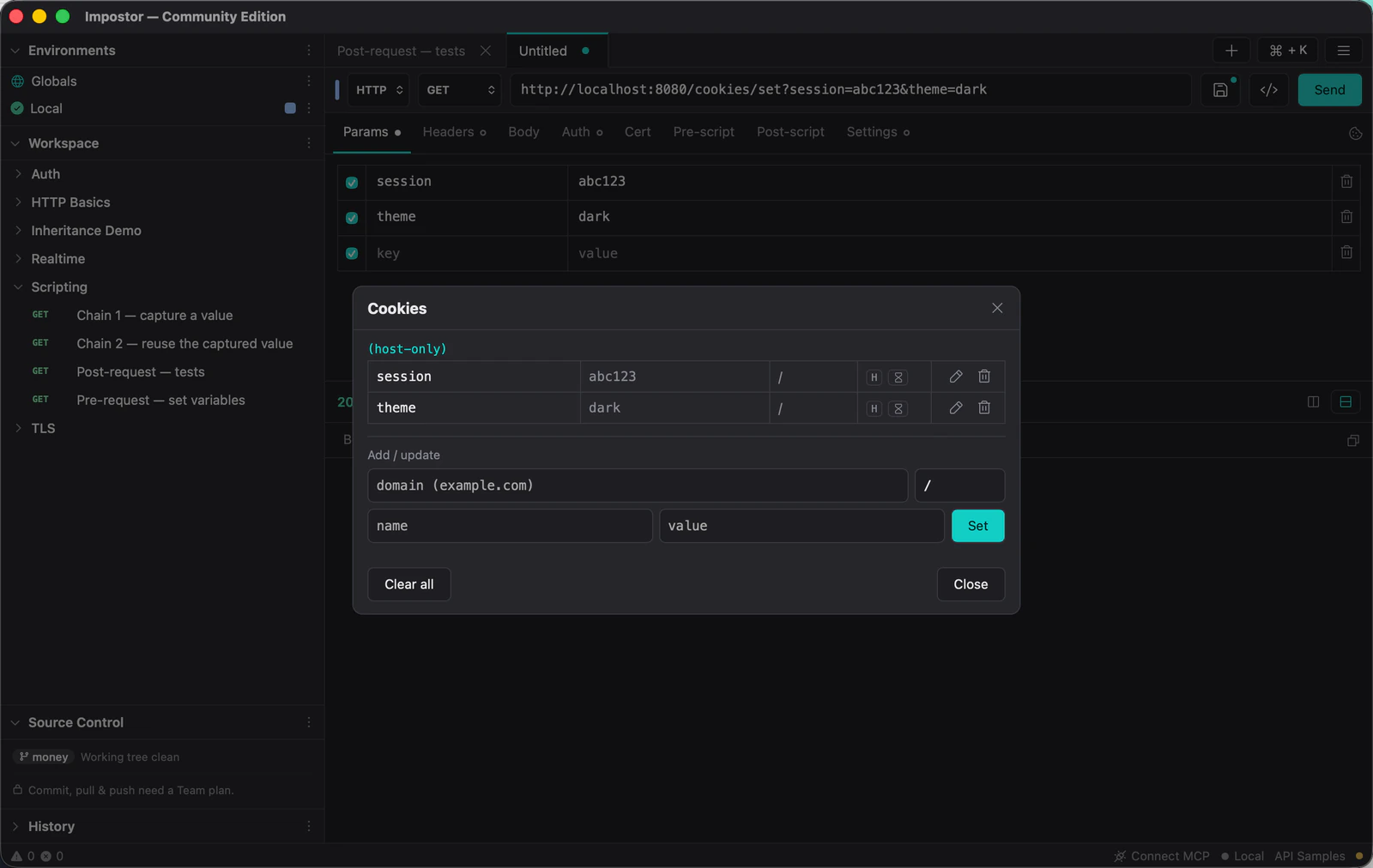Open the Local environment options menu

[x=309, y=109]
